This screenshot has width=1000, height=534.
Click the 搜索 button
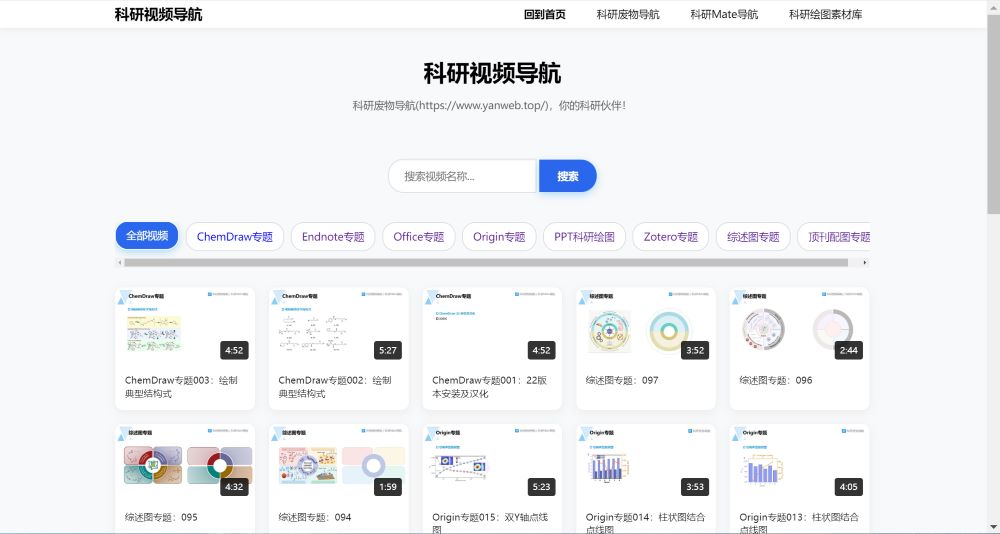pyautogui.click(x=567, y=176)
